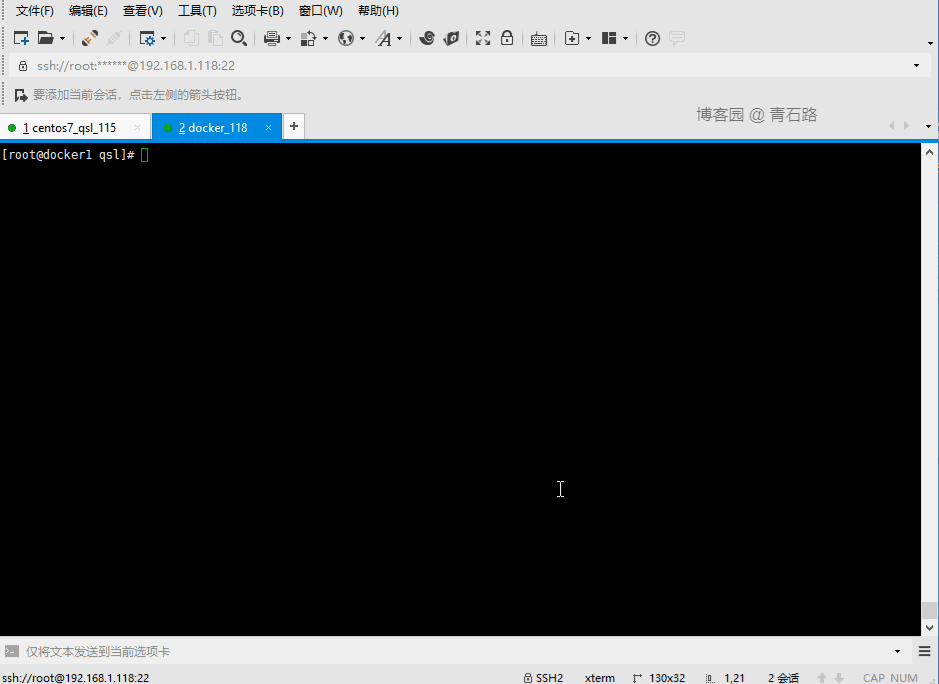Expand the Properties icon dropdown arrow
939x684 pixels.
[x=163, y=39]
